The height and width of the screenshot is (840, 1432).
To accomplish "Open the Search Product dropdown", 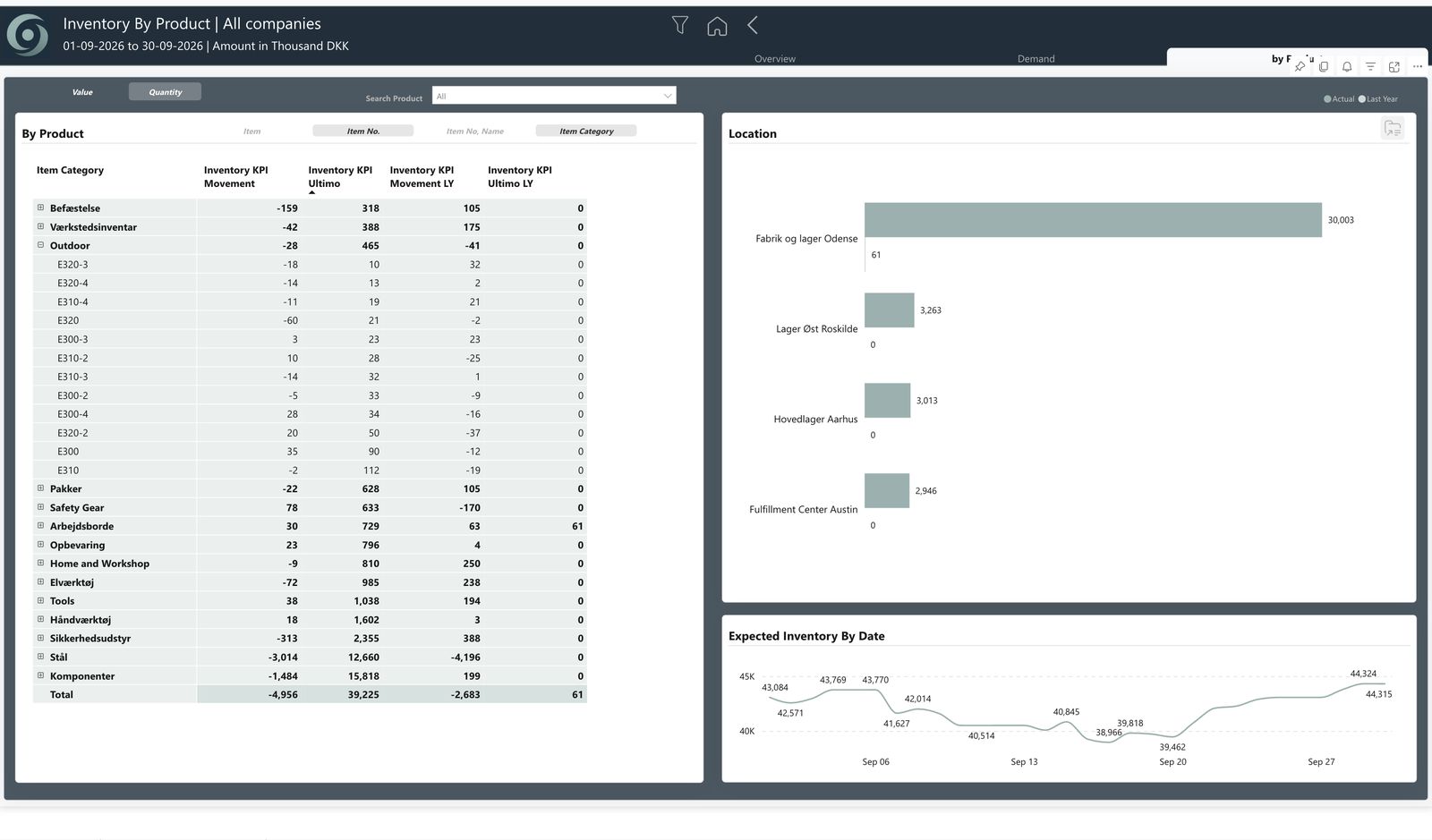I will [554, 96].
